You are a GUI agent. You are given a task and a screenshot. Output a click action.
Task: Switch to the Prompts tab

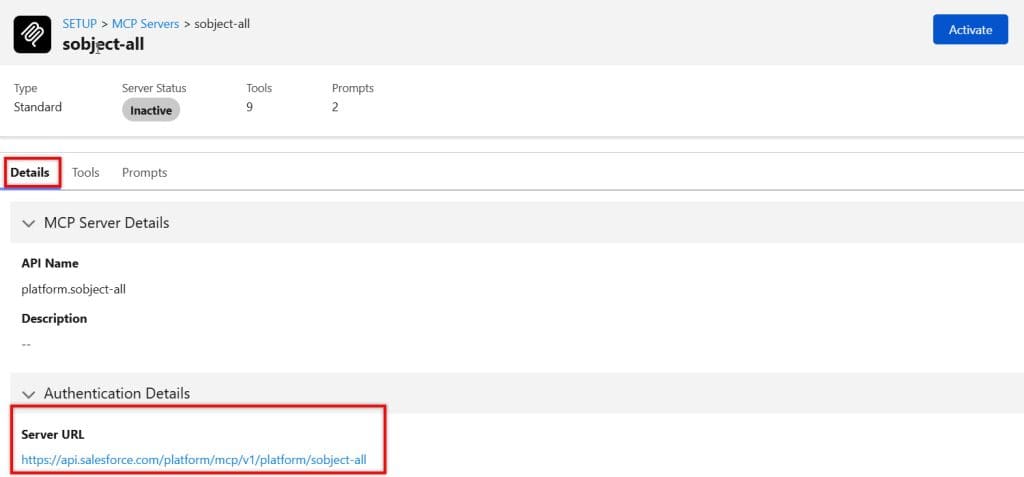point(144,173)
